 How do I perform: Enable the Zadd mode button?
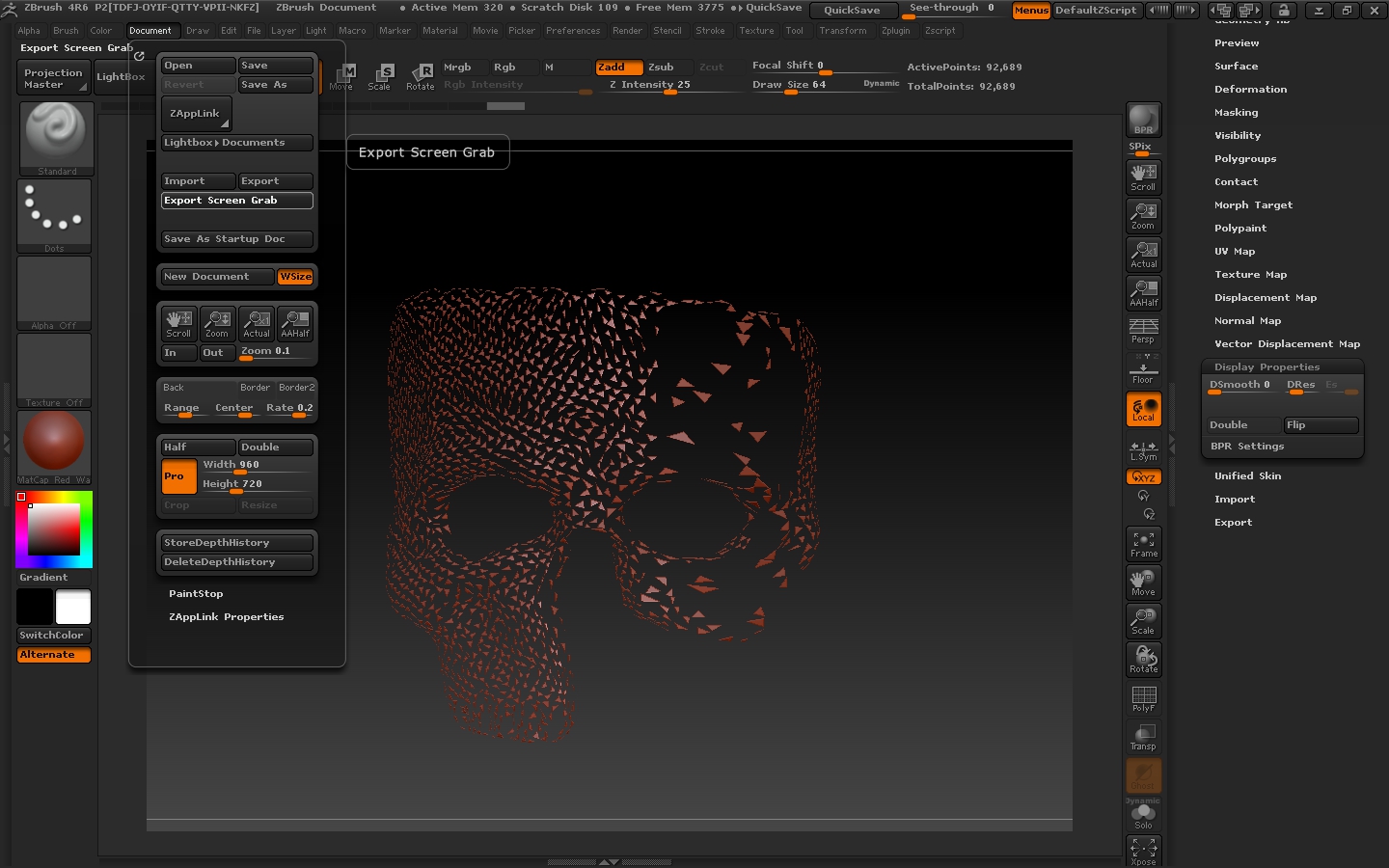[x=619, y=68]
